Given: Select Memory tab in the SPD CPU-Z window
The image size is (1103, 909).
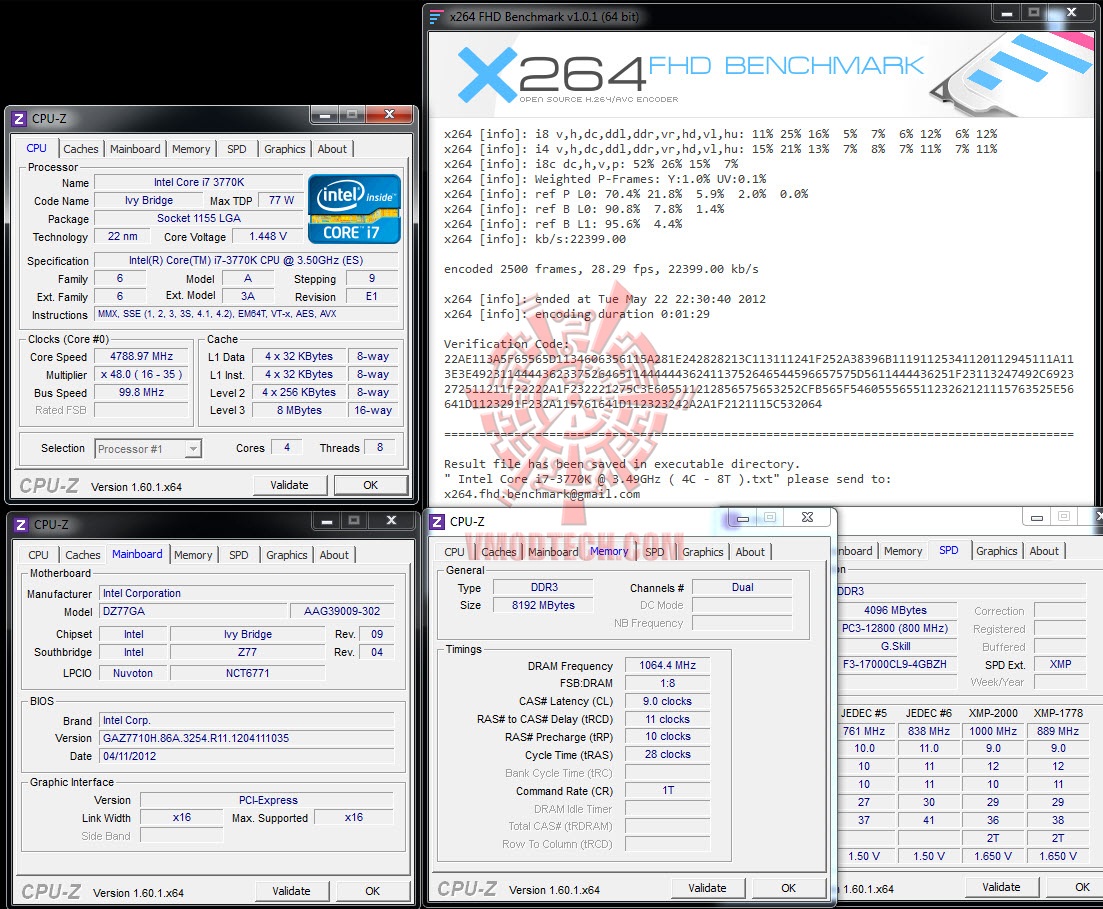Looking at the screenshot, I should (x=903, y=552).
